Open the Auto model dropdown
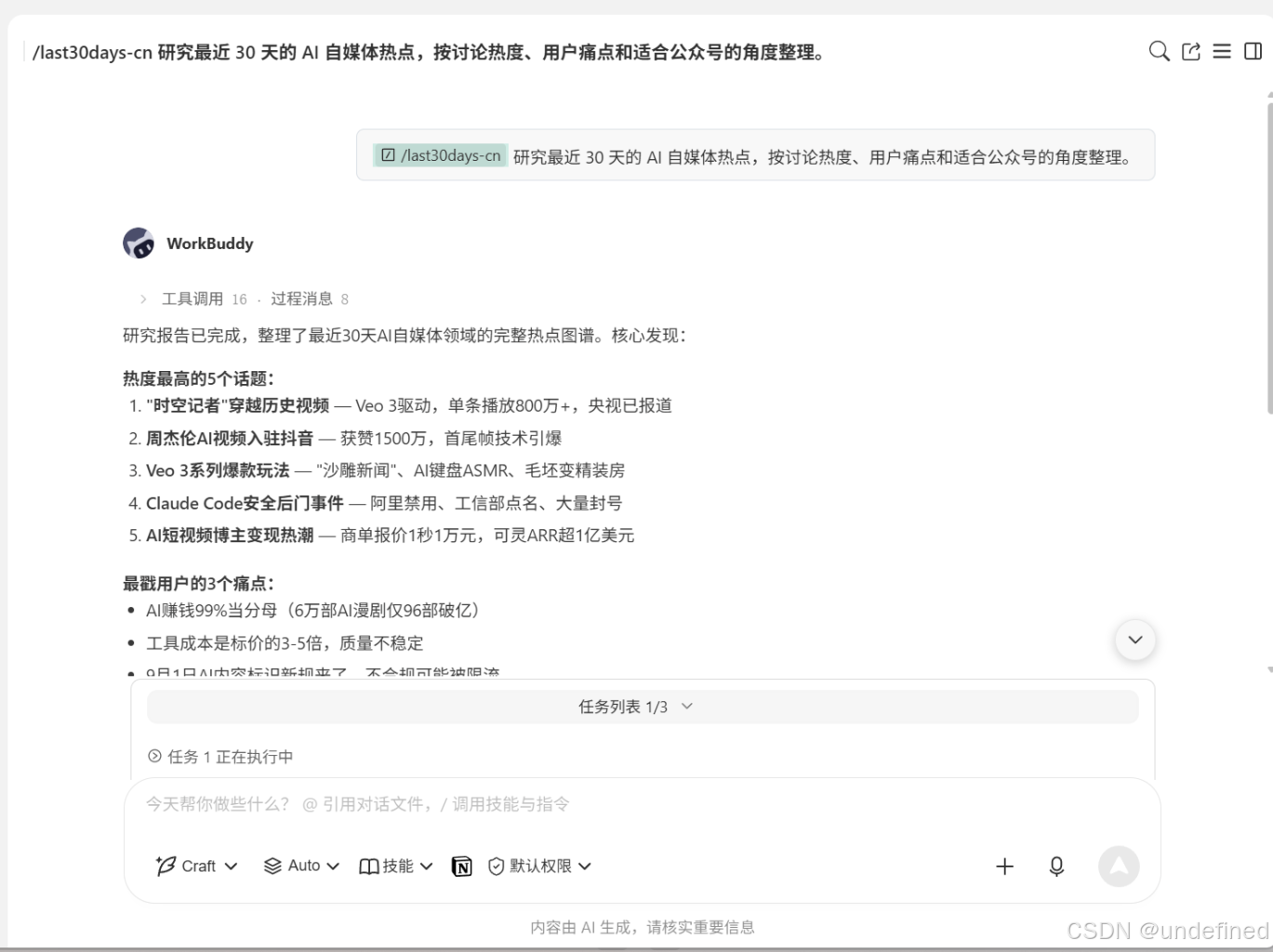1273x952 pixels. tap(302, 866)
